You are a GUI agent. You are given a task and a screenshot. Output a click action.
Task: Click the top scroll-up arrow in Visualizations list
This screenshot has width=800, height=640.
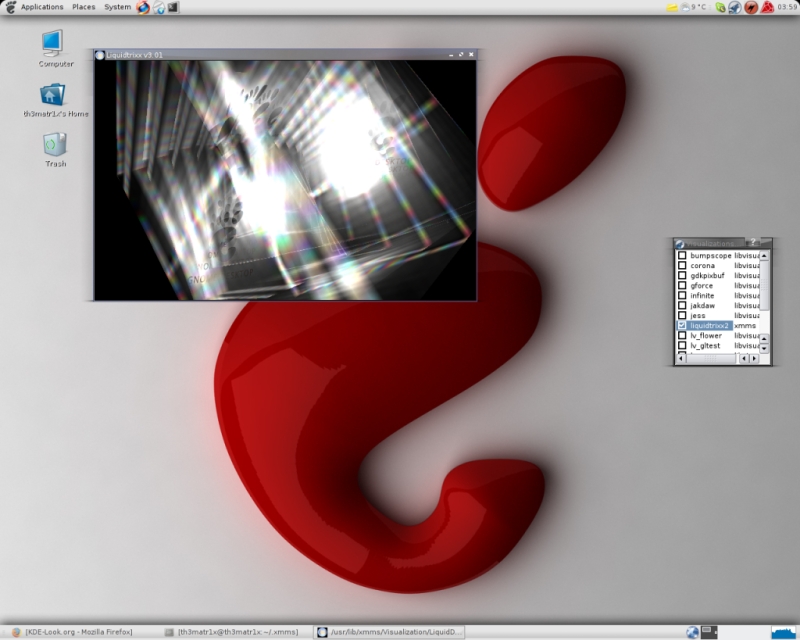764,256
